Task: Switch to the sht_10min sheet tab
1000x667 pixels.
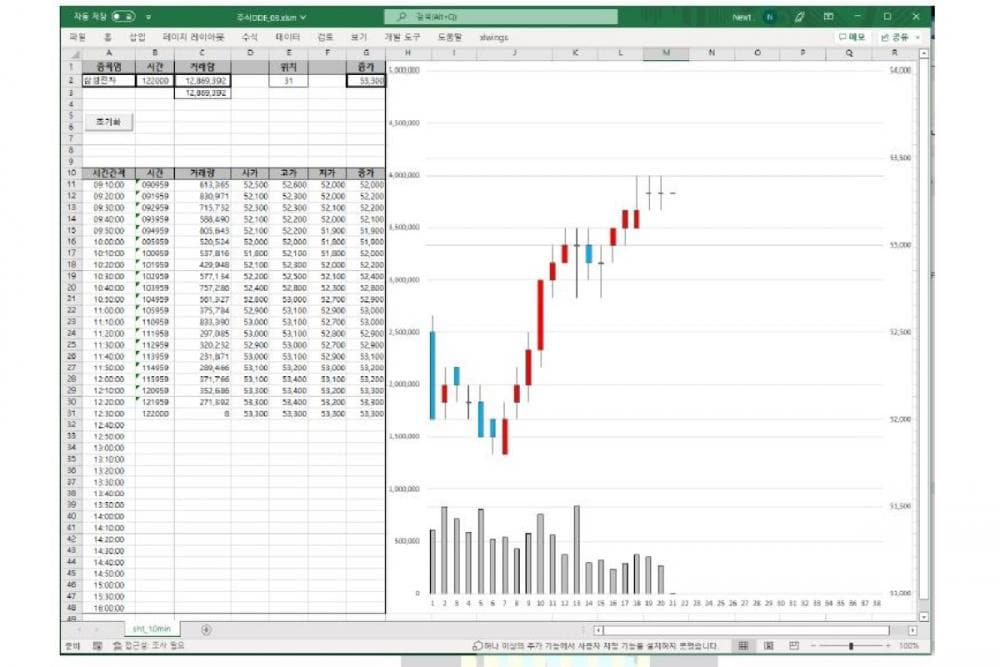Action: (x=152, y=629)
